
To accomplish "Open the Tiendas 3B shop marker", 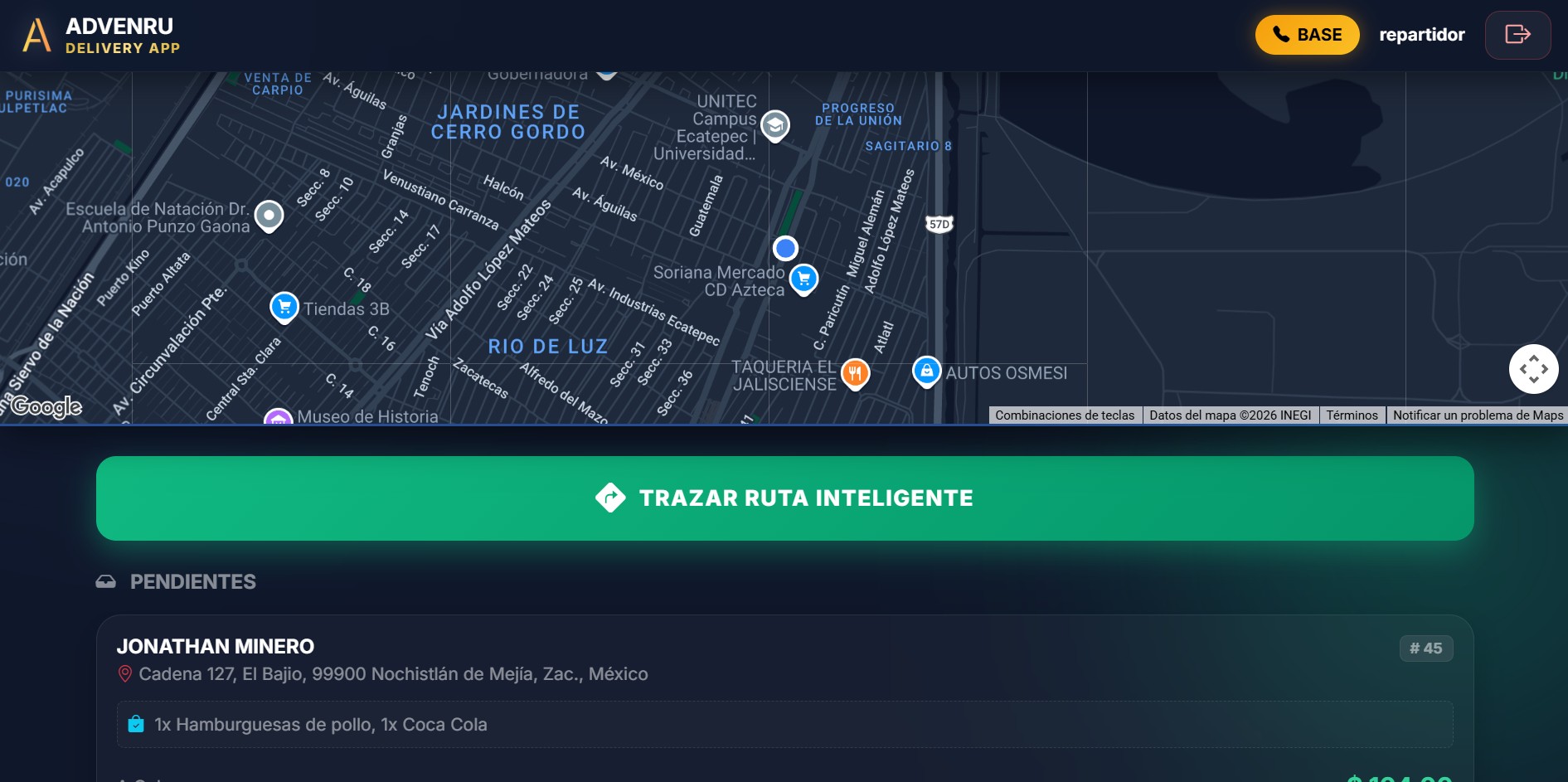I will [x=284, y=308].
